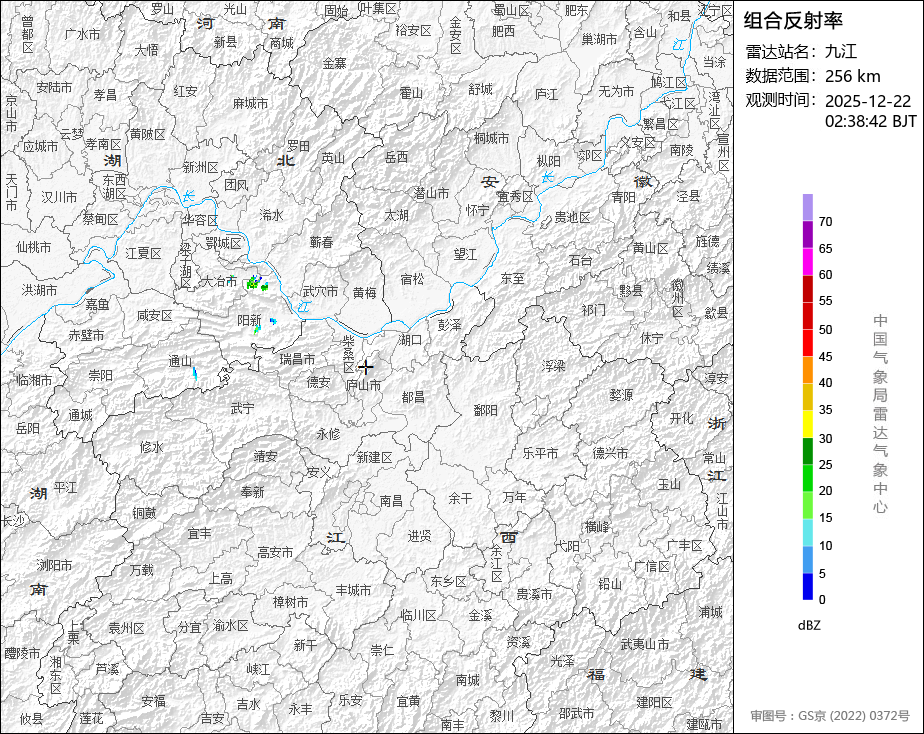Image resolution: width=924 pixels, height=734 pixels.
Task: Click the magenta 60-65 dBZ legend color
Action: pyautogui.click(x=807, y=262)
